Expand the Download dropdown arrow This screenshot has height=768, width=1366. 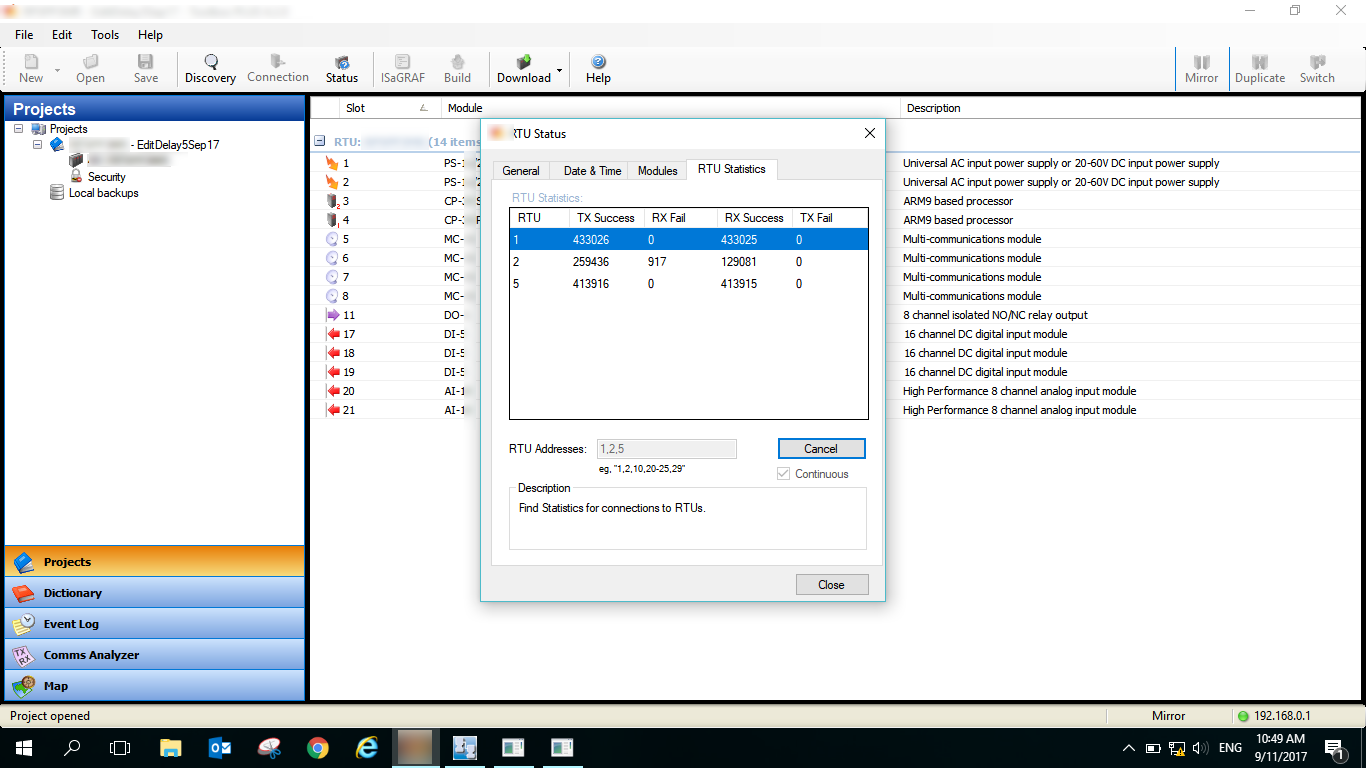(x=559, y=70)
